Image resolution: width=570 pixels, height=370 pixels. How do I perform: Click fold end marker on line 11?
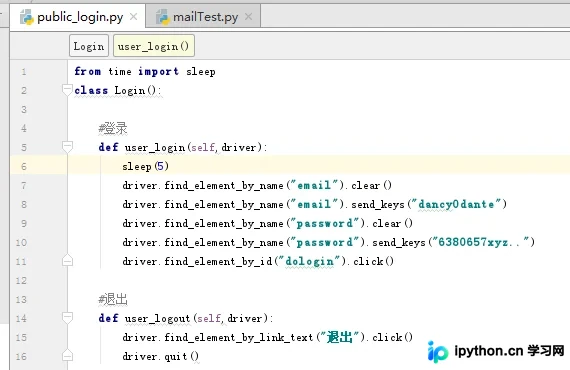67,260
